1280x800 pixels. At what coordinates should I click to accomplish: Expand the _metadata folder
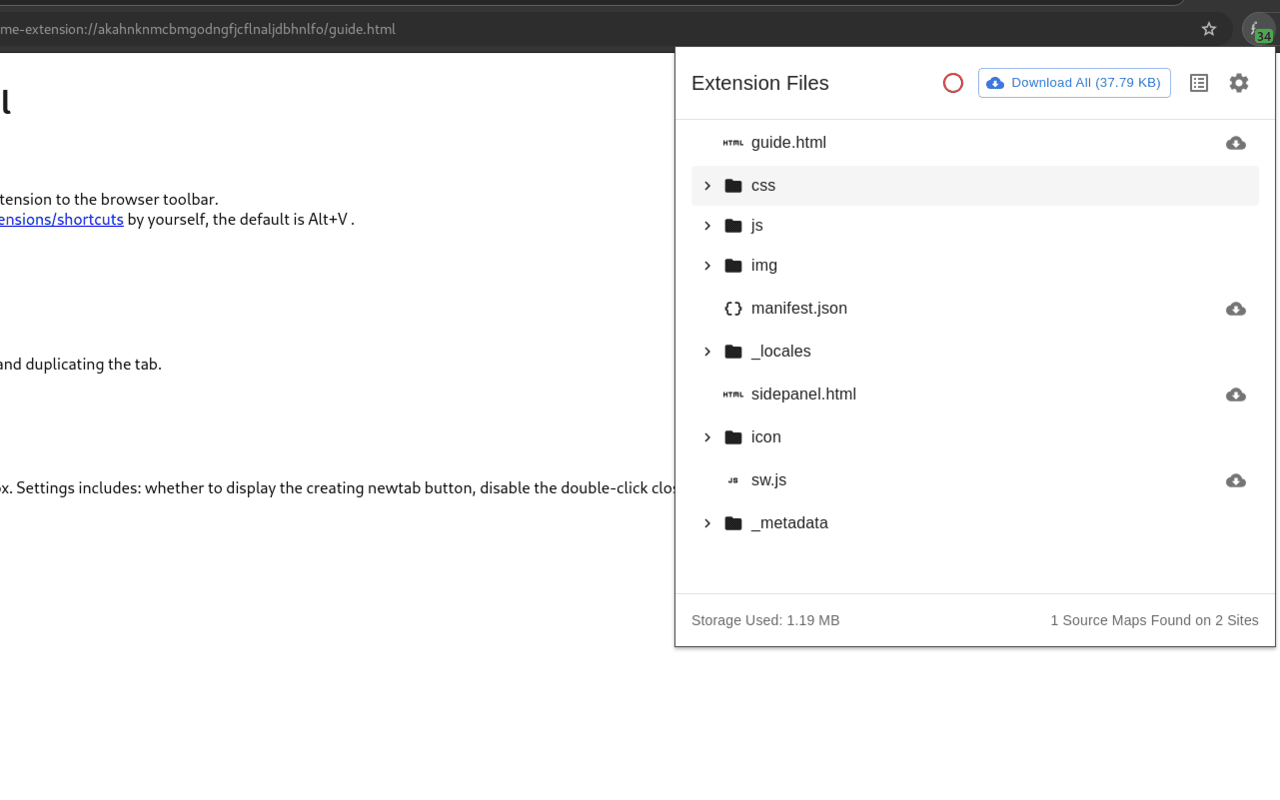pyautogui.click(x=708, y=524)
